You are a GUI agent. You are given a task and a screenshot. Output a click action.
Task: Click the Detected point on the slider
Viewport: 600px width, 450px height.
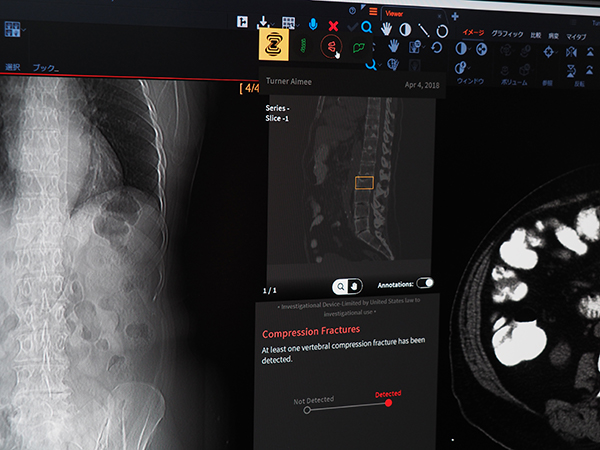(x=388, y=403)
